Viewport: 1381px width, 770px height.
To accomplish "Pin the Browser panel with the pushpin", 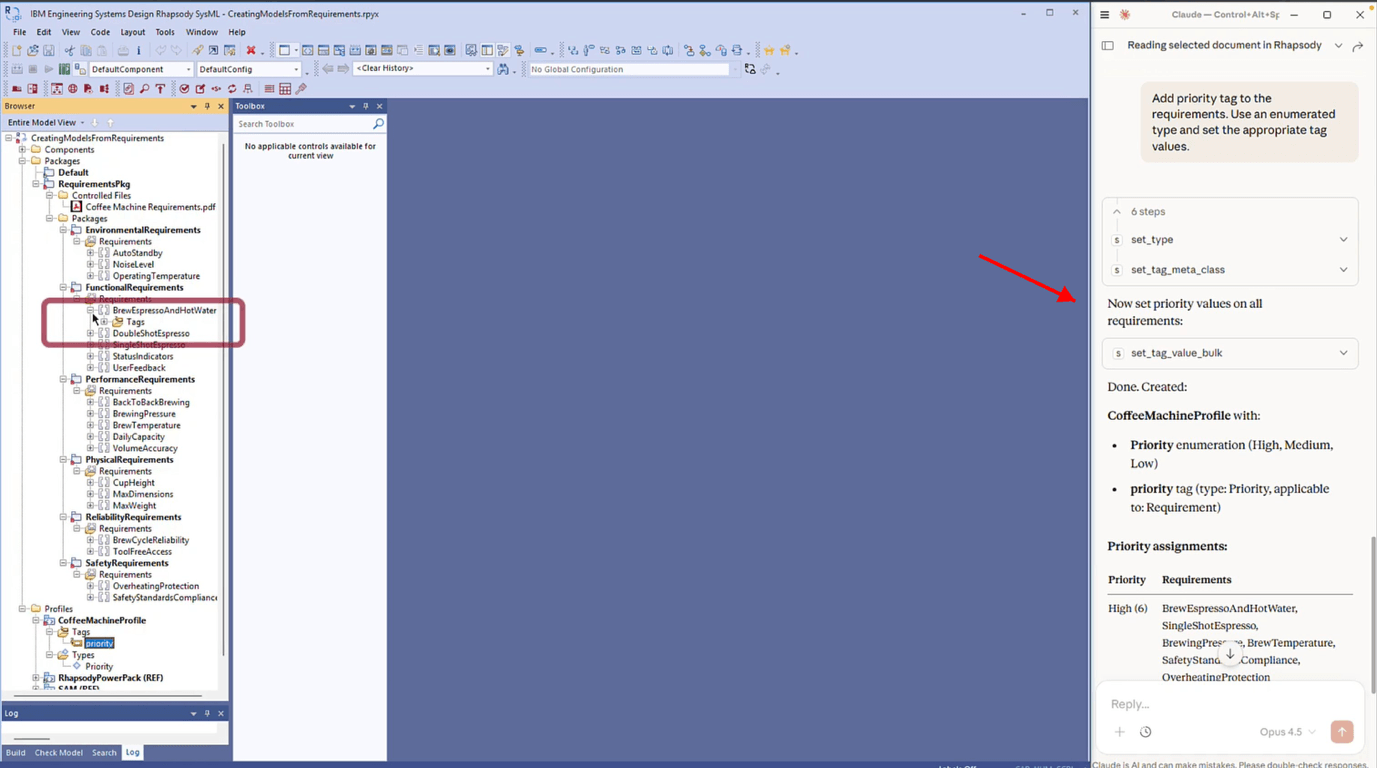I will 207,106.
